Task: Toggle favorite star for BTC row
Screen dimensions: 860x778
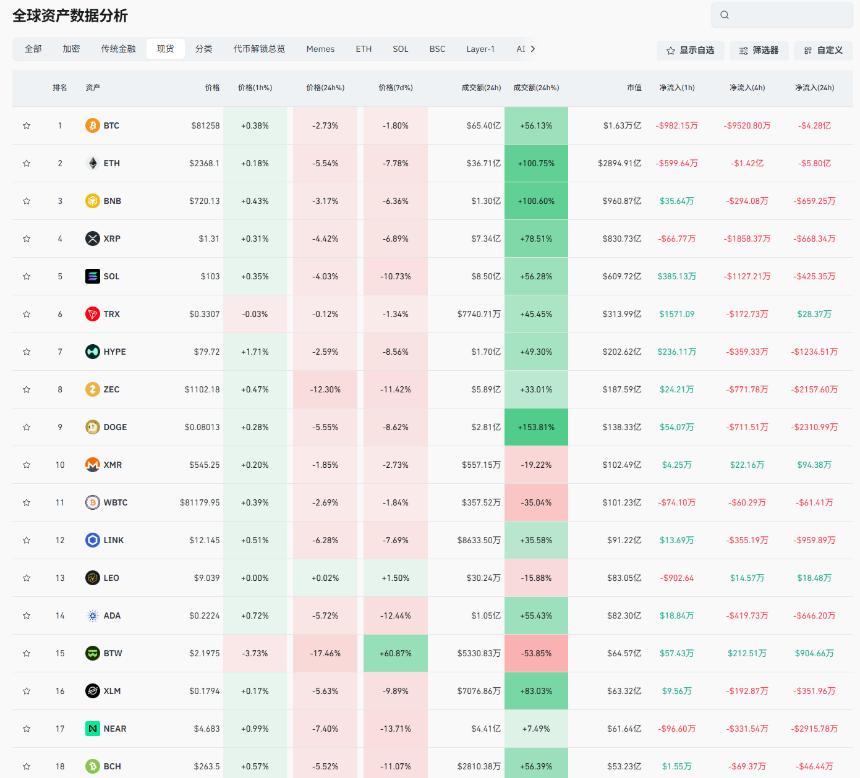Action: (x=26, y=126)
